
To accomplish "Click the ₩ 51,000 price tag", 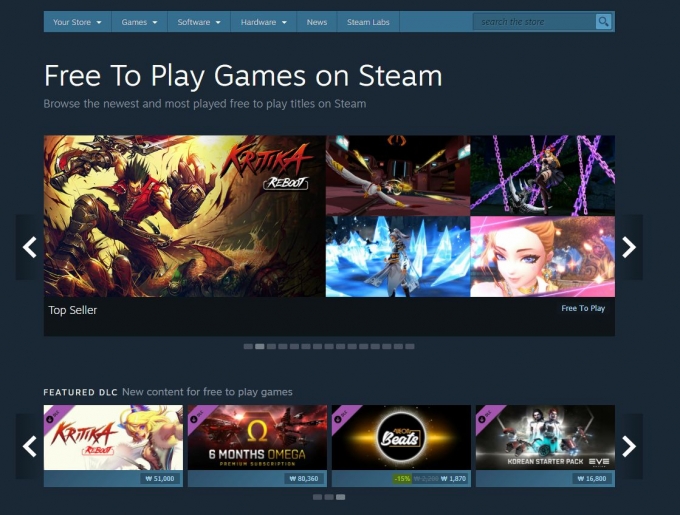I will tap(160, 479).
